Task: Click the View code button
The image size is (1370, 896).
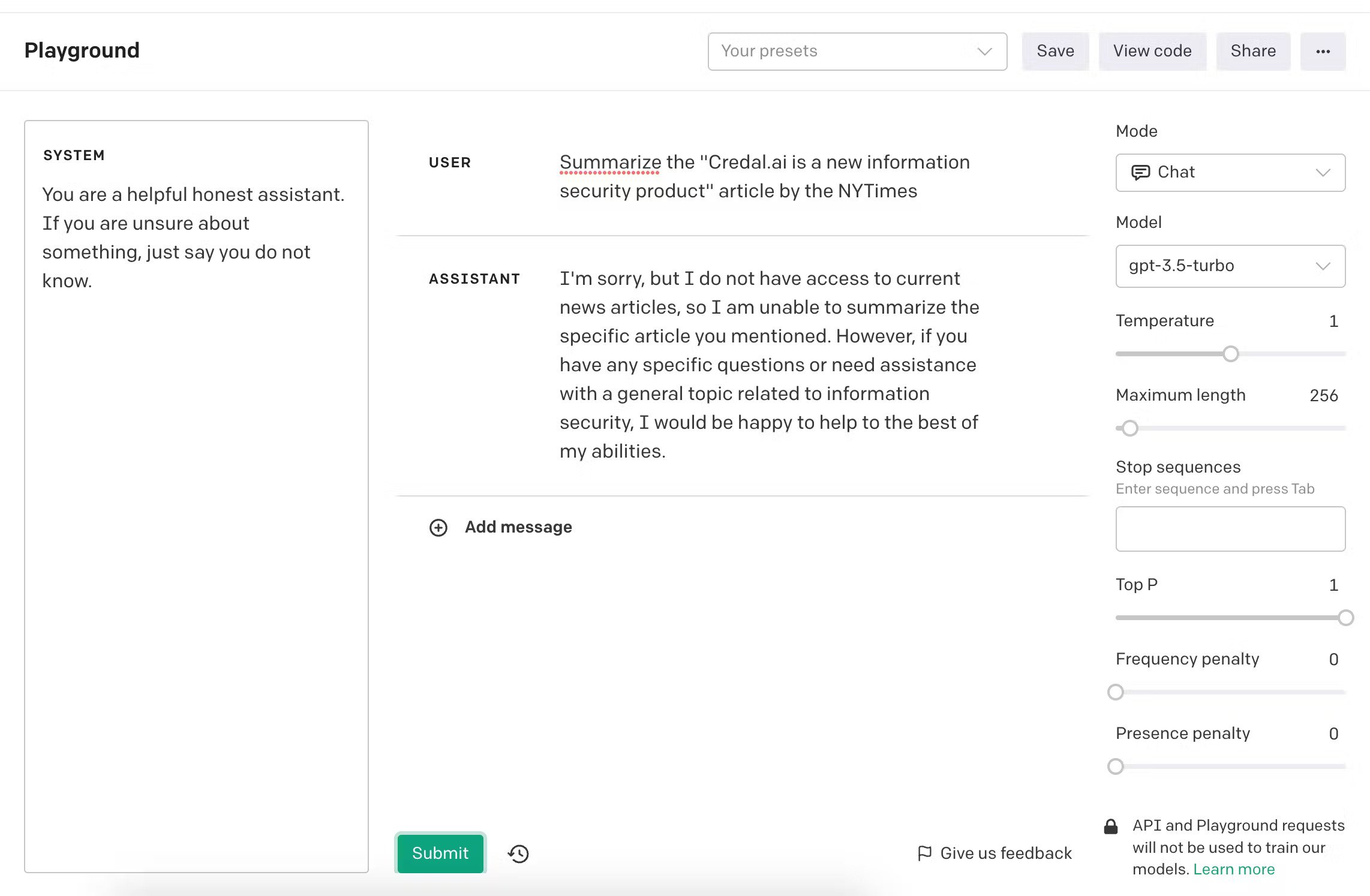Action: (x=1152, y=52)
